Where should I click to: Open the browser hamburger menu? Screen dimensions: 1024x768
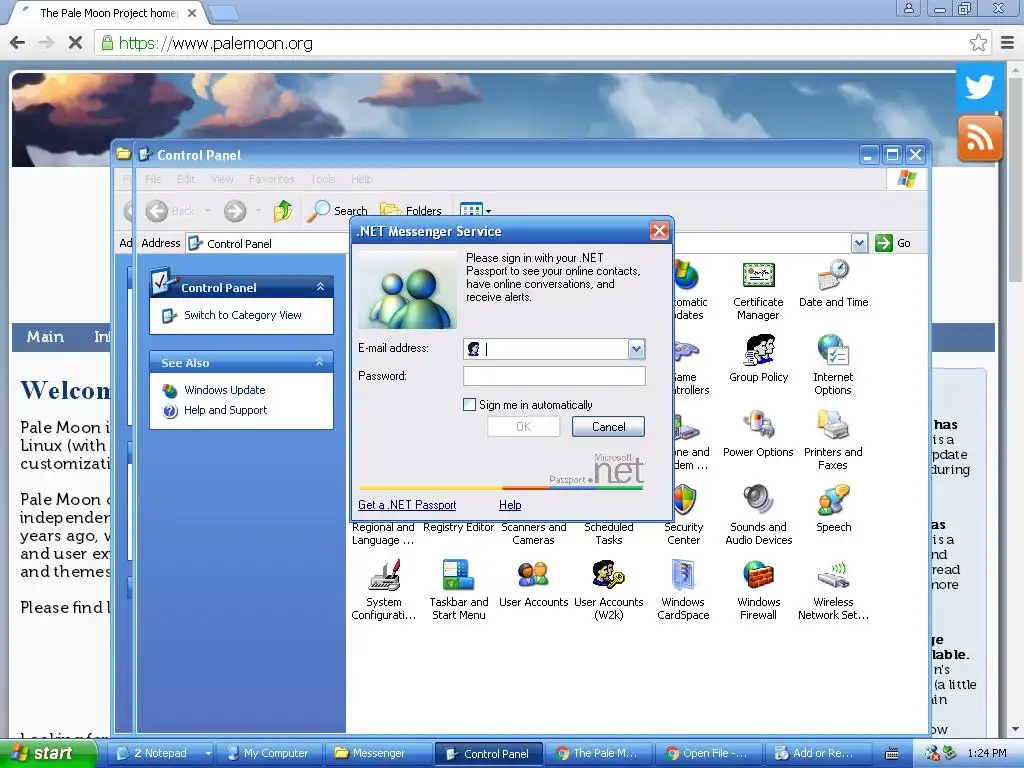click(x=1007, y=43)
